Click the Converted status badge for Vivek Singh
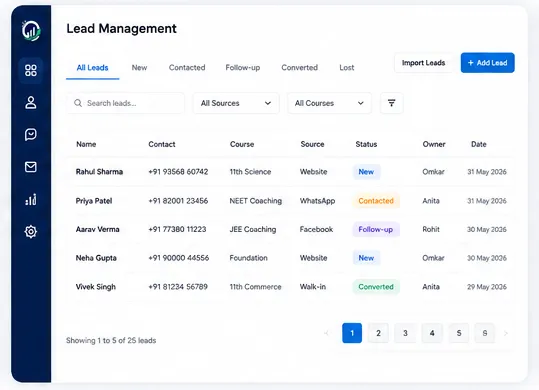Screen dimensions: 539x390 coord(376,287)
